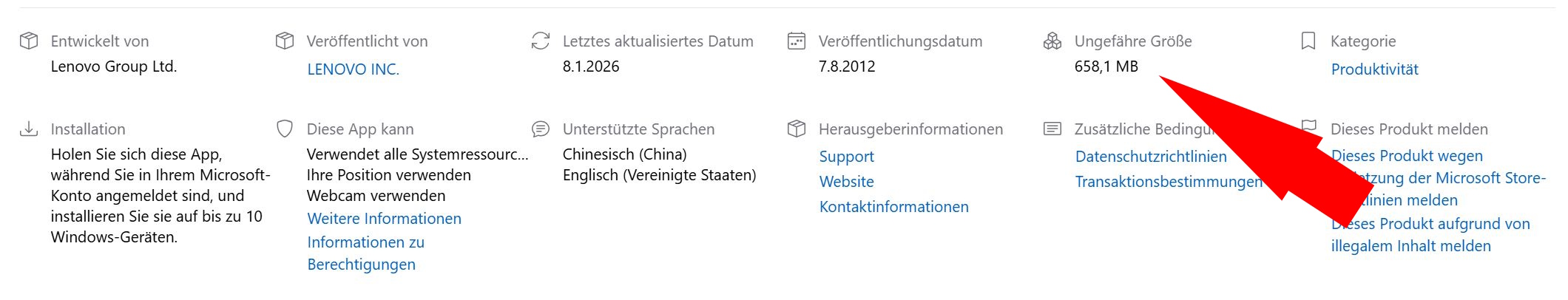Image resolution: width=1568 pixels, height=300 pixels.
Task: Click the shield icon beside Diese App kann
Action: 284,129
